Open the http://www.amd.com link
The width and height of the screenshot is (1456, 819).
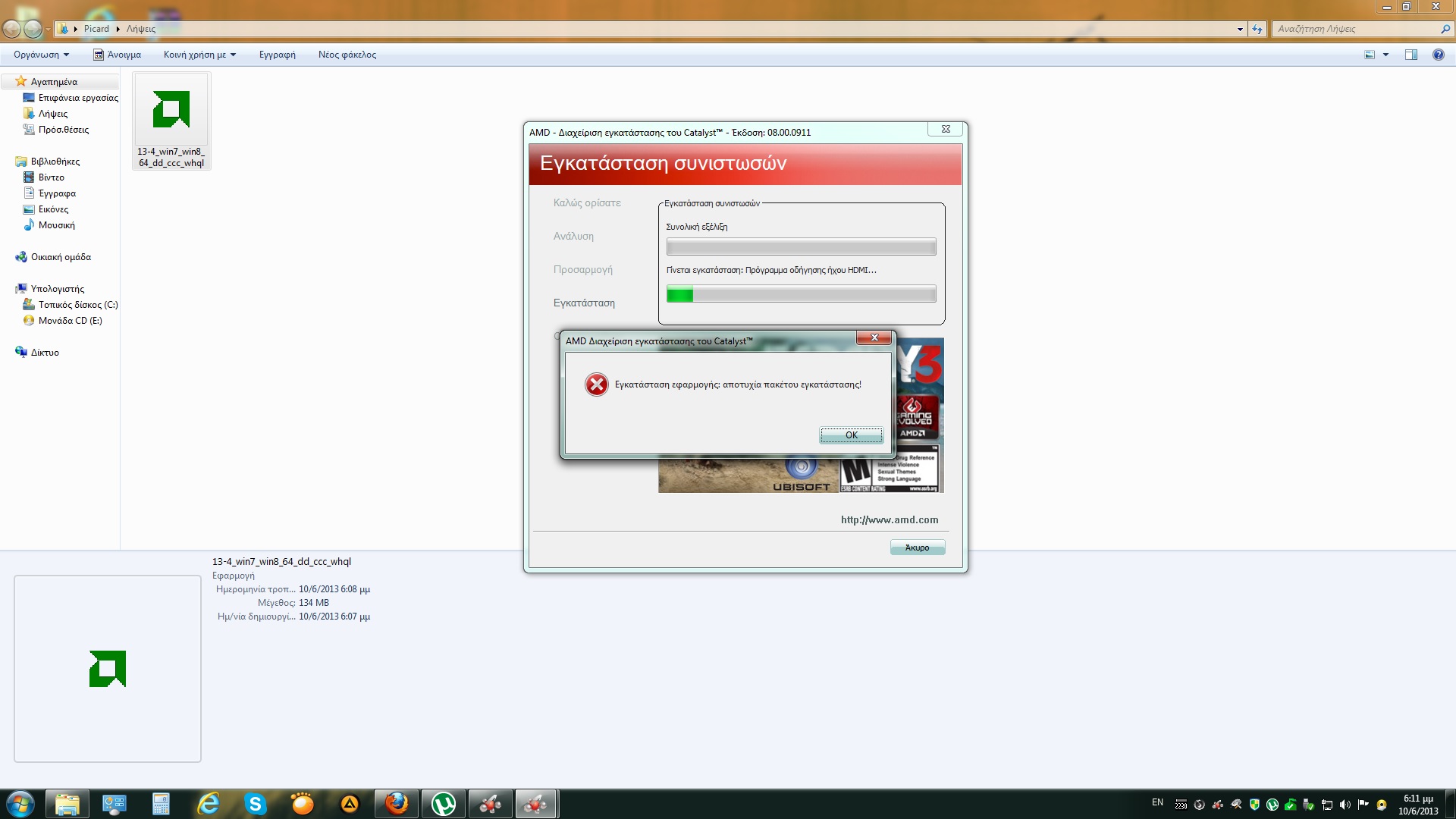(x=890, y=520)
